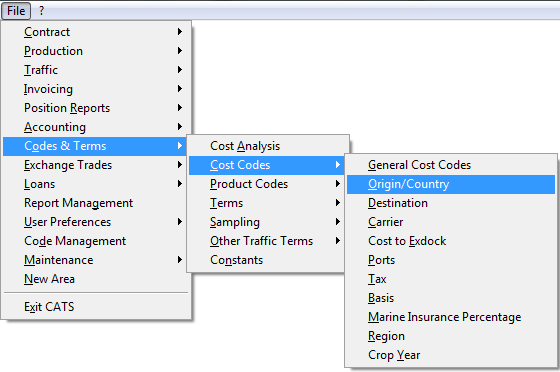The height and width of the screenshot is (372, 560).
Task: Choose Report Management
Action: (x=95, y=203)
